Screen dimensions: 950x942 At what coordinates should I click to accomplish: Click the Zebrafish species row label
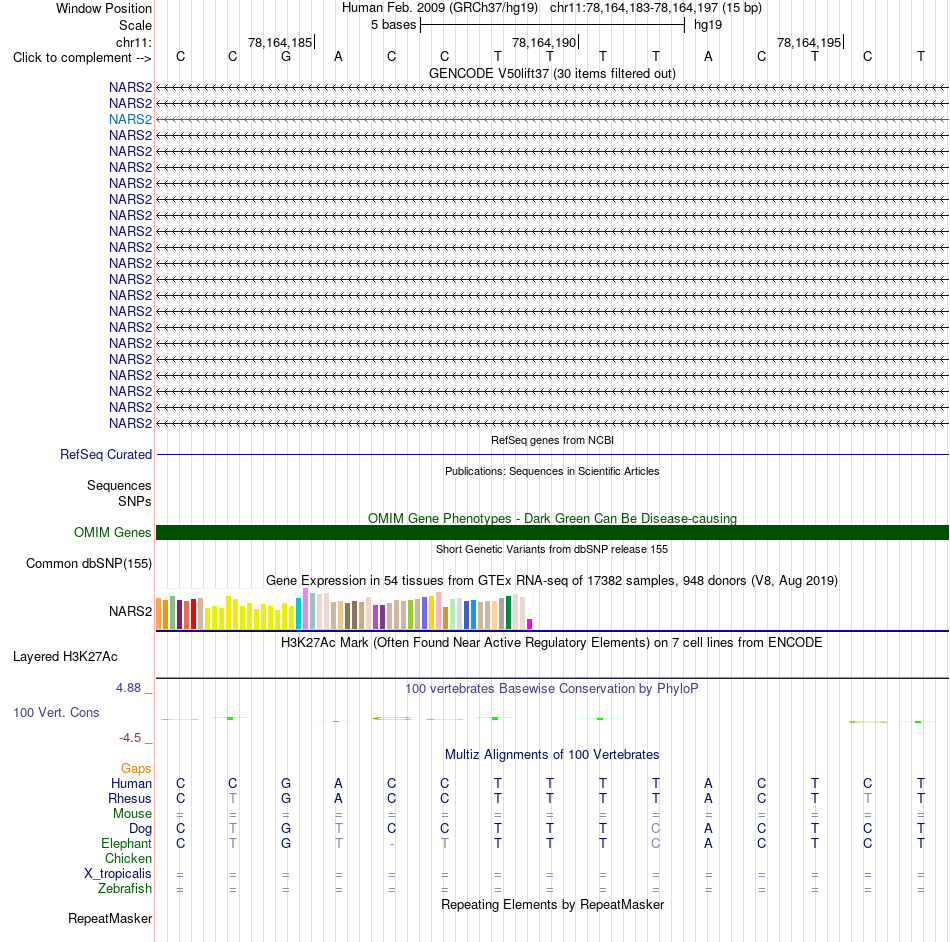pyautogui.click(x=125, y=889)
